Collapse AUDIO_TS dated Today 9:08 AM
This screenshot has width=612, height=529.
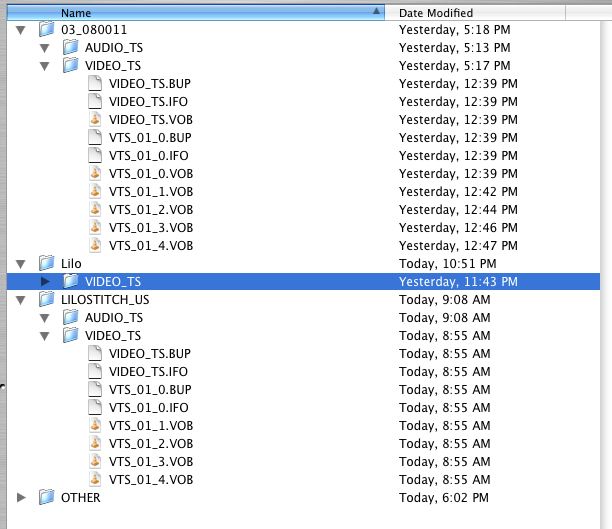point(45,318)
